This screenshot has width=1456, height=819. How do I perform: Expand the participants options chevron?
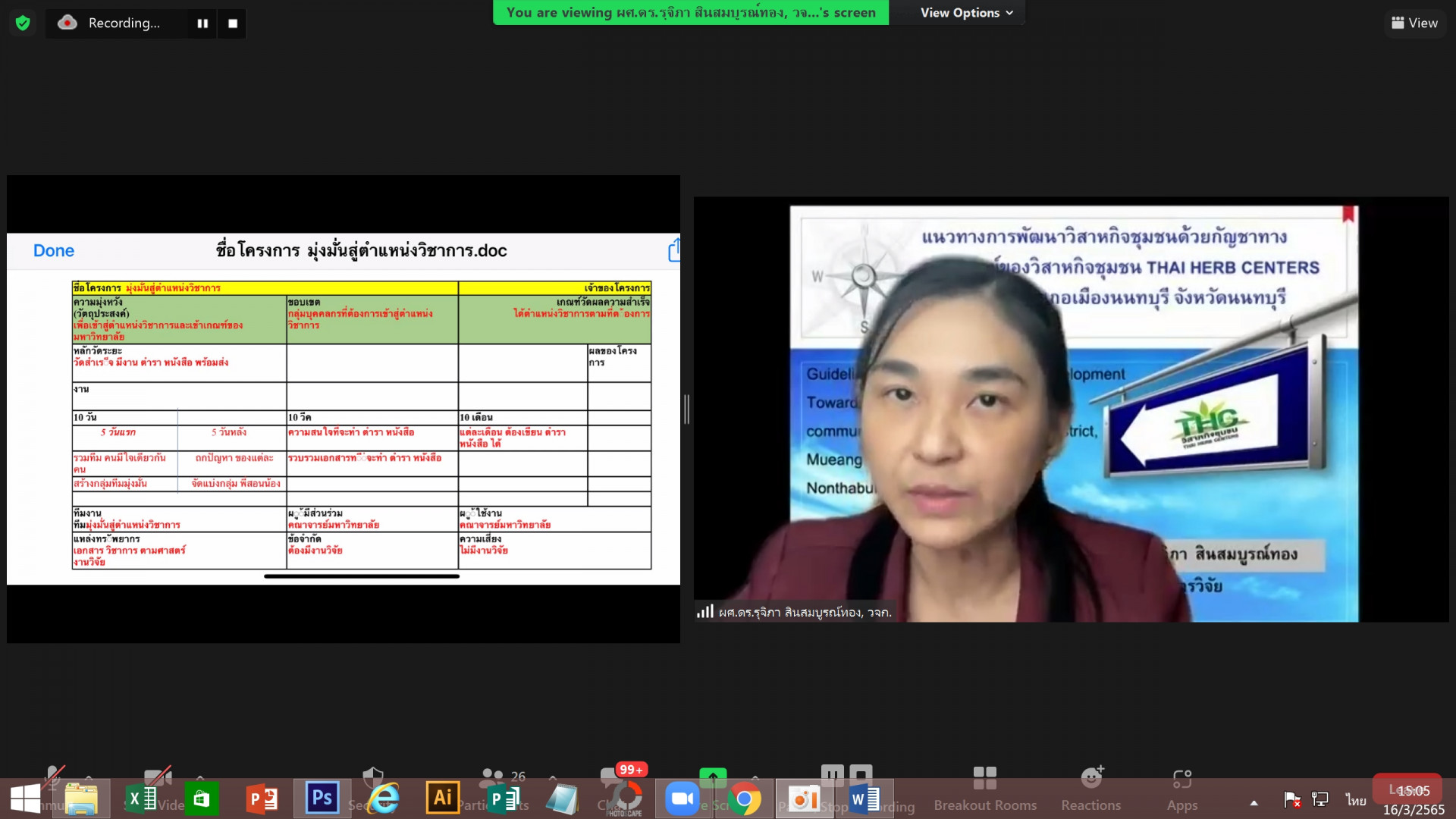(x=552, y=777)
